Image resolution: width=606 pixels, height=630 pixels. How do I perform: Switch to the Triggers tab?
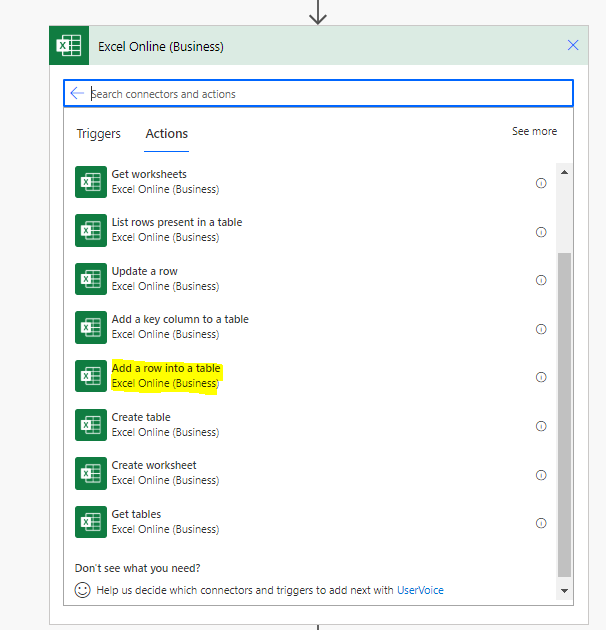pos(98,134)
